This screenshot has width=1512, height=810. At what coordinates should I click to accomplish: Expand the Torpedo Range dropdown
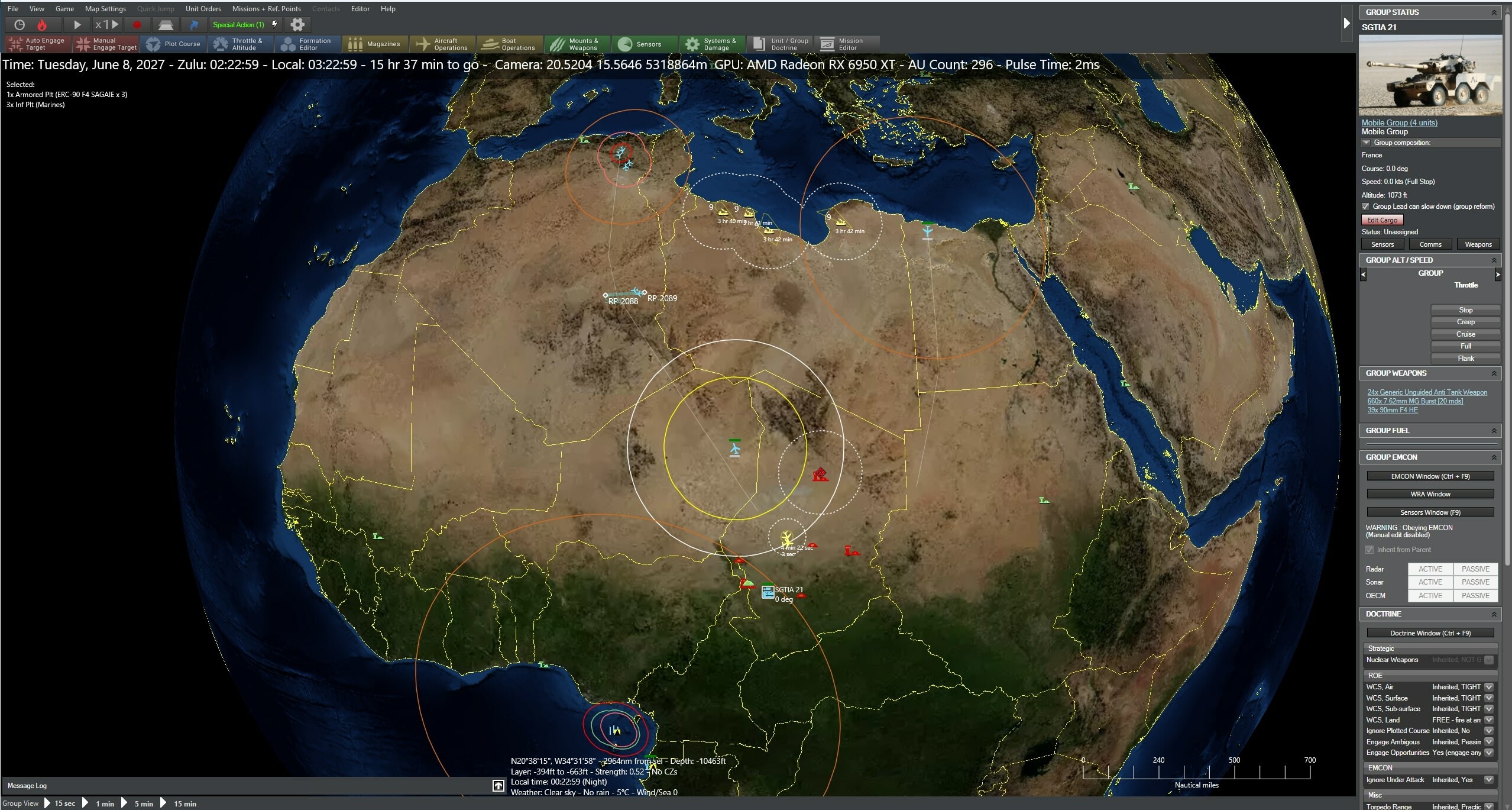click(1488, 806)
